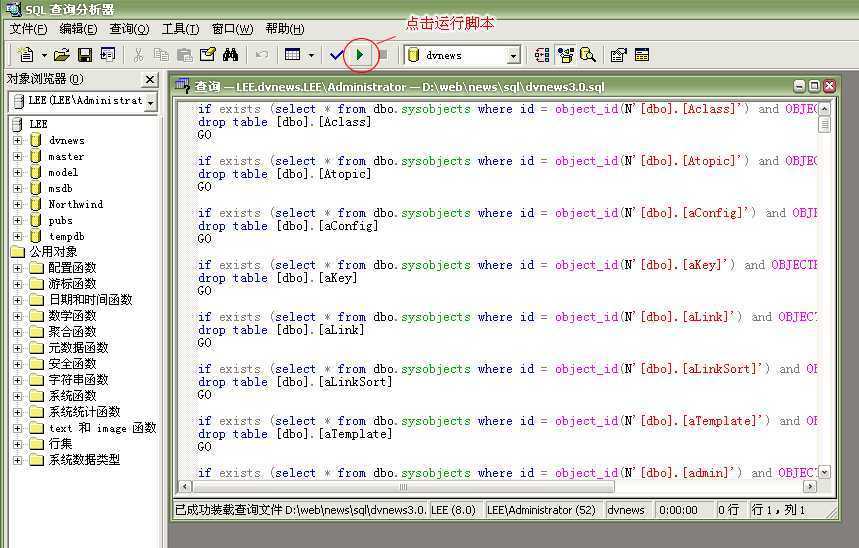Screen dimensions: 859x548
Task: Expand the pubs database node
Action: (18, 220)
